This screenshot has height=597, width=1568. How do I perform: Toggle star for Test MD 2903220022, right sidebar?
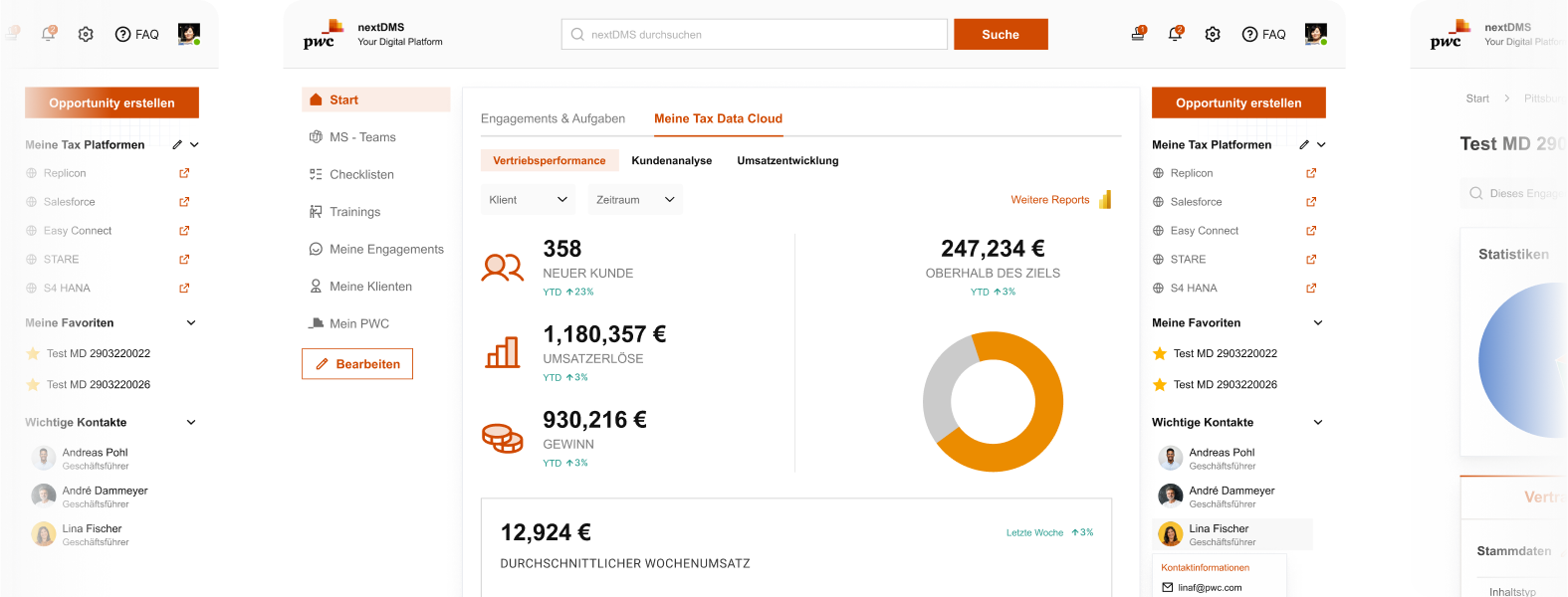click(x=1160, y=353)
